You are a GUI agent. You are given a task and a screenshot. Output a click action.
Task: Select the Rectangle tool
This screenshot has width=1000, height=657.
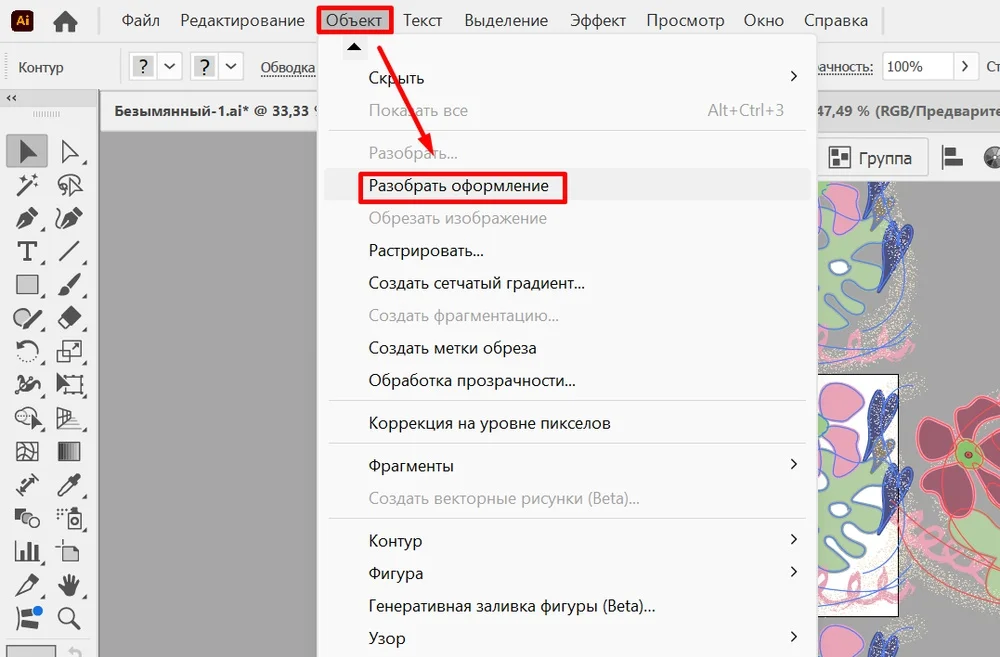click(x=25, y=285)
